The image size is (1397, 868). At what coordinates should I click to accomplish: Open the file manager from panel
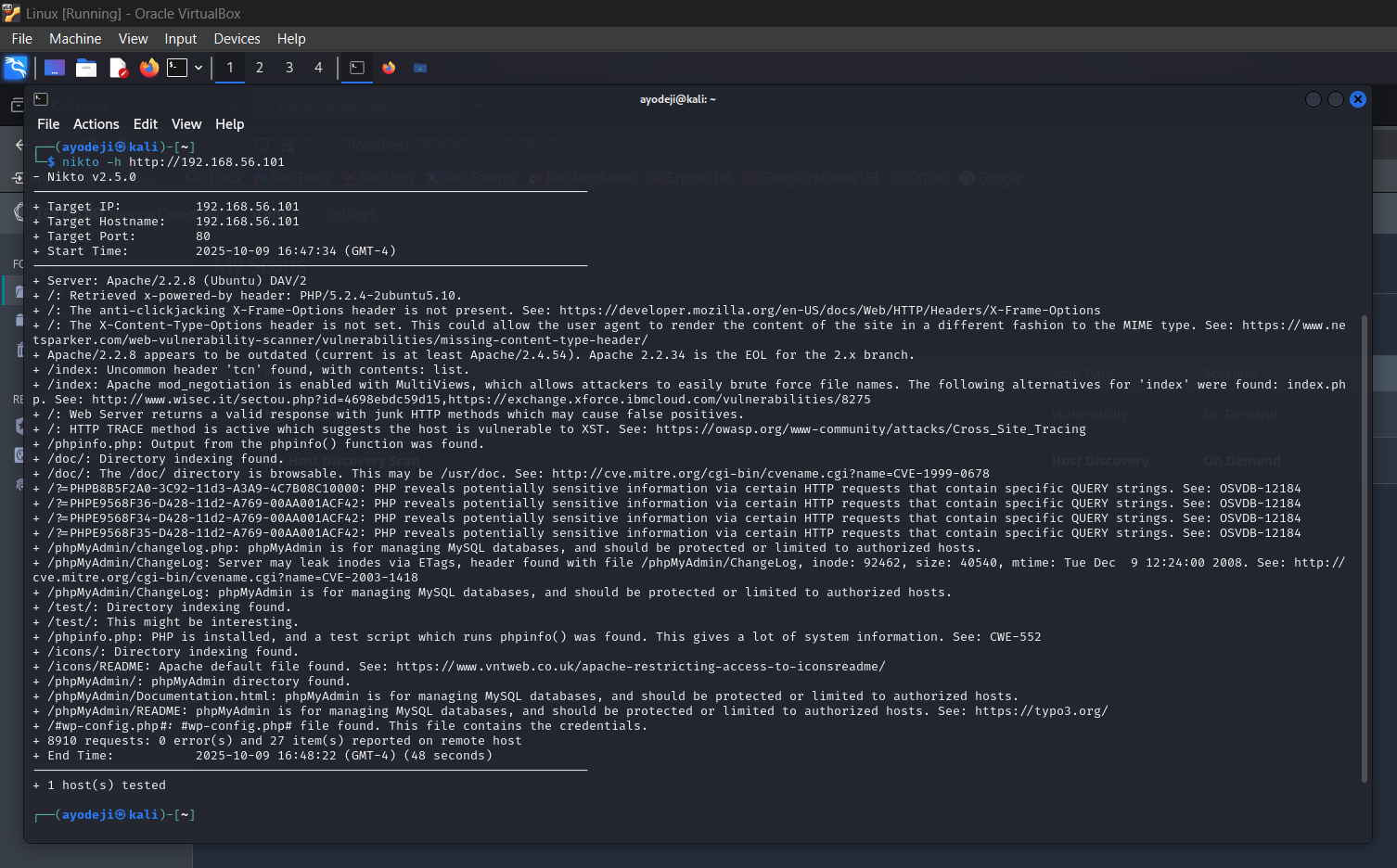click(86, 68)
